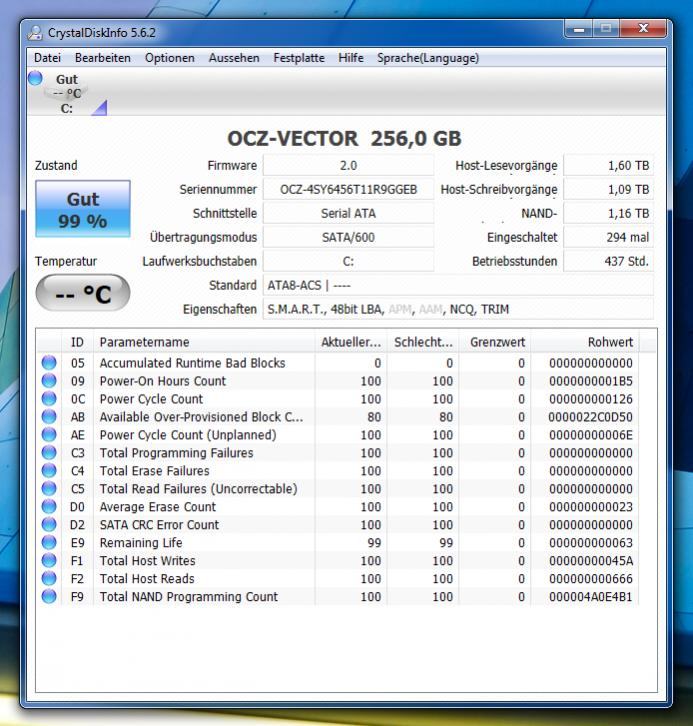Viewport: 693px width, 726px height.
Task: Click status orb for Power Cycle Count (Unplanned)
Action: click(x=49, y=435)
